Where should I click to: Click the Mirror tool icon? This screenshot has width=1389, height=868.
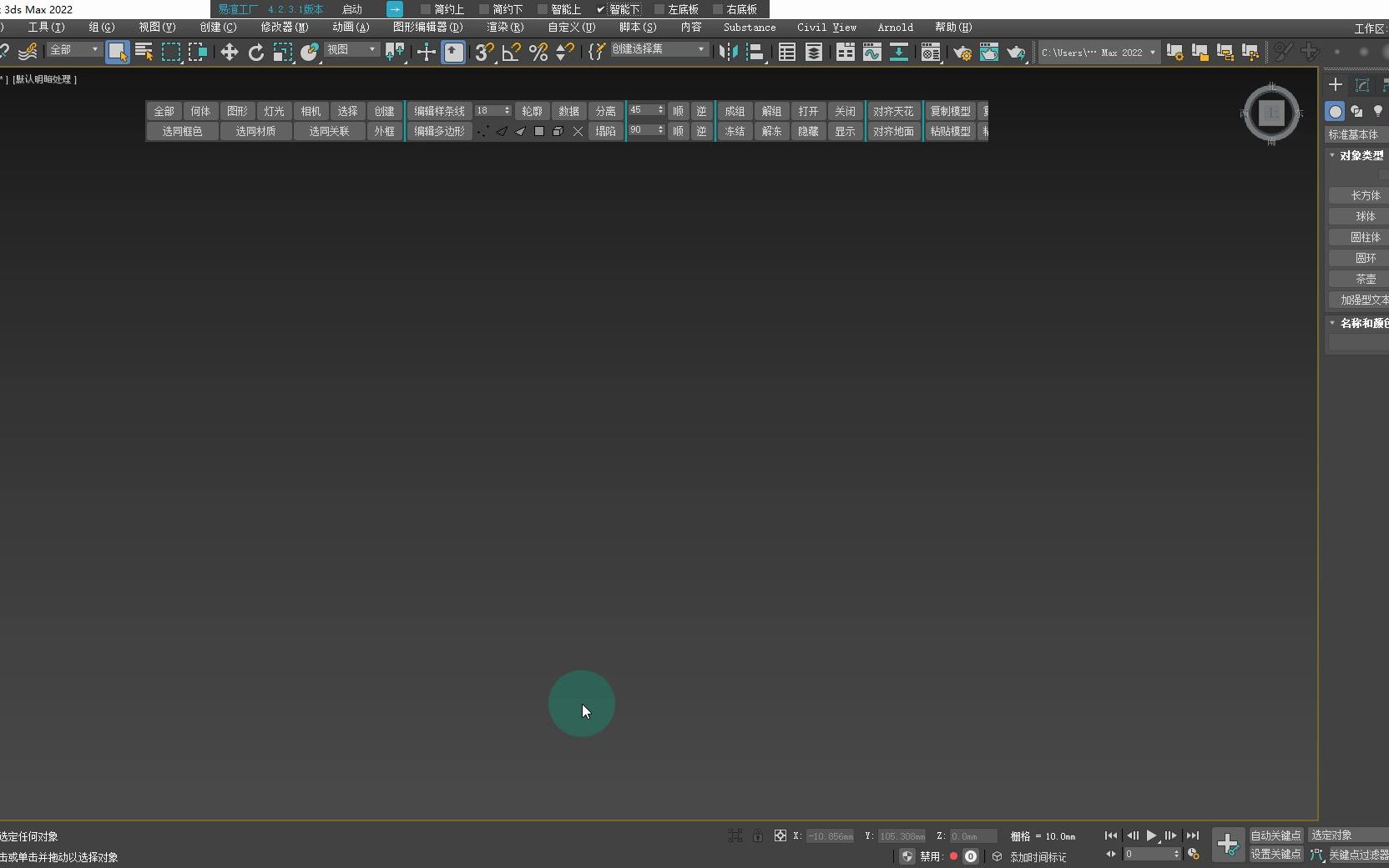(728, 52)
